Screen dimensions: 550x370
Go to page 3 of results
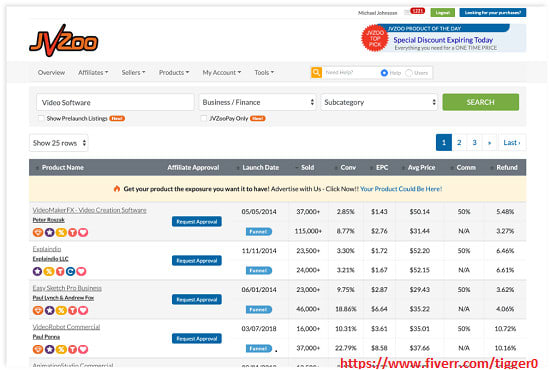474,143
